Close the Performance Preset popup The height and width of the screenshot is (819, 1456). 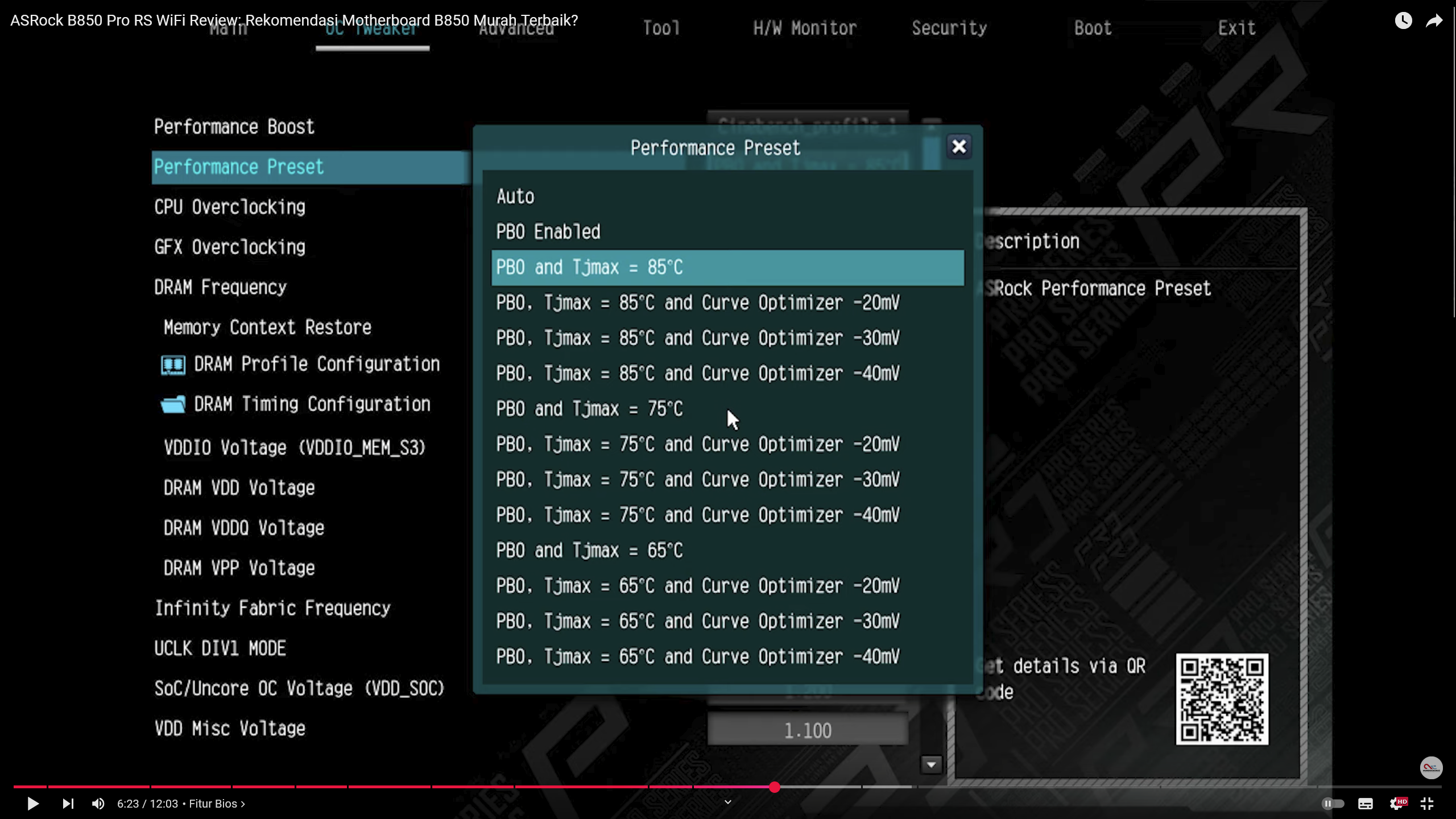pyautogui.click(x=959, y=147)
